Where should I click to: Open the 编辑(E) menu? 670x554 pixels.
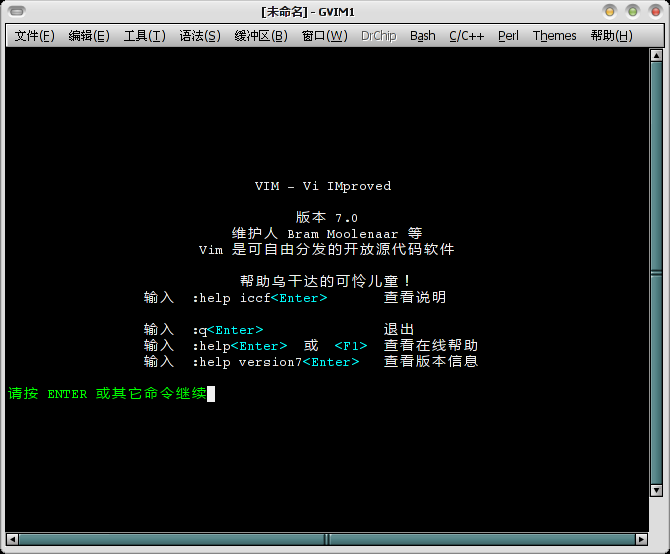pos(89,36)
